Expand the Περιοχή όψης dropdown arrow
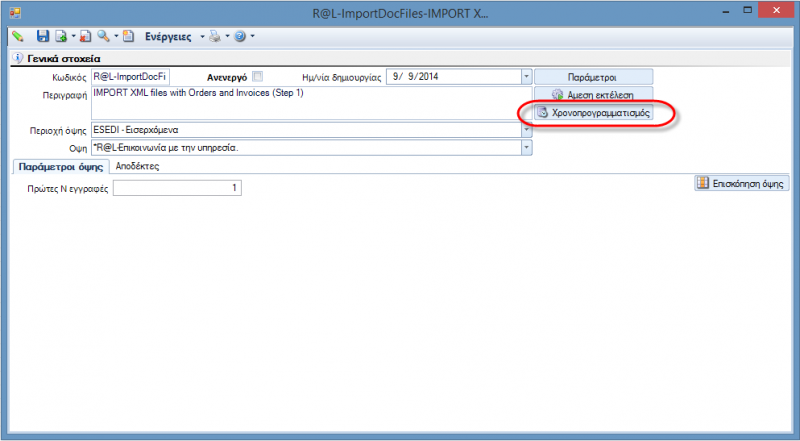This screenshot has height=441, width=800. point(526,130)
